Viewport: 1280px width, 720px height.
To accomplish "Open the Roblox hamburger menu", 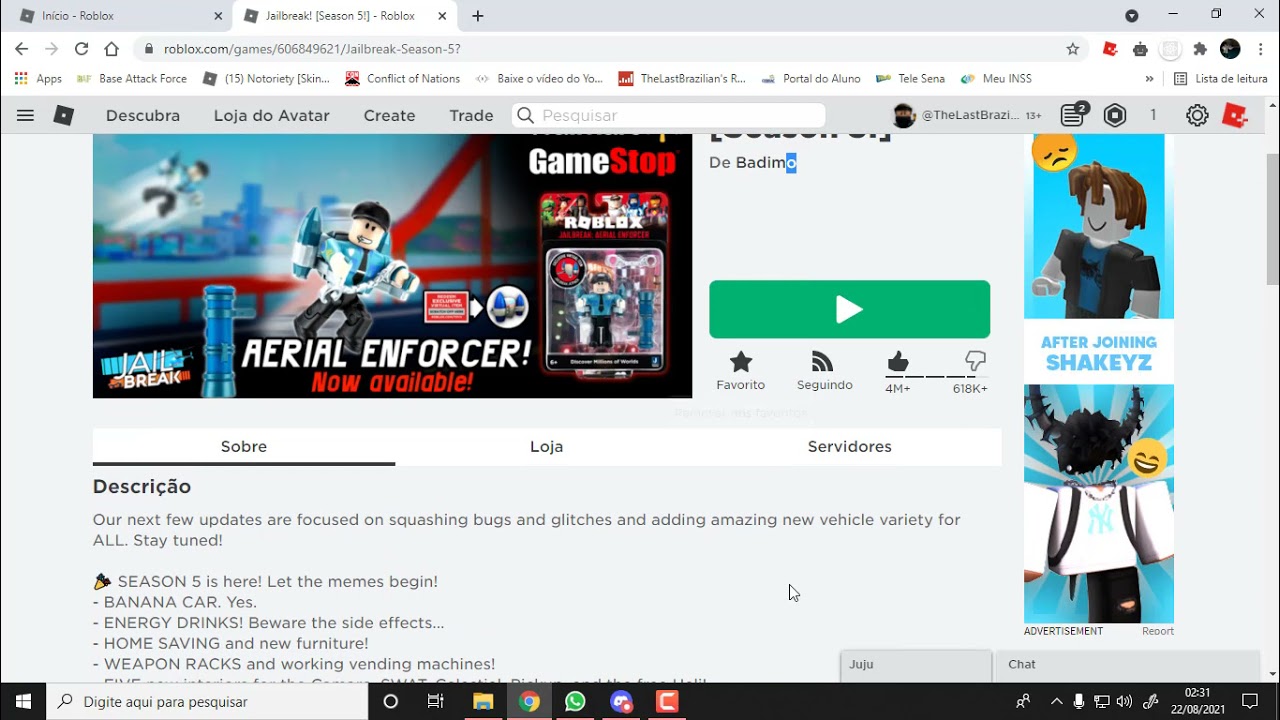I will point(25,116).
